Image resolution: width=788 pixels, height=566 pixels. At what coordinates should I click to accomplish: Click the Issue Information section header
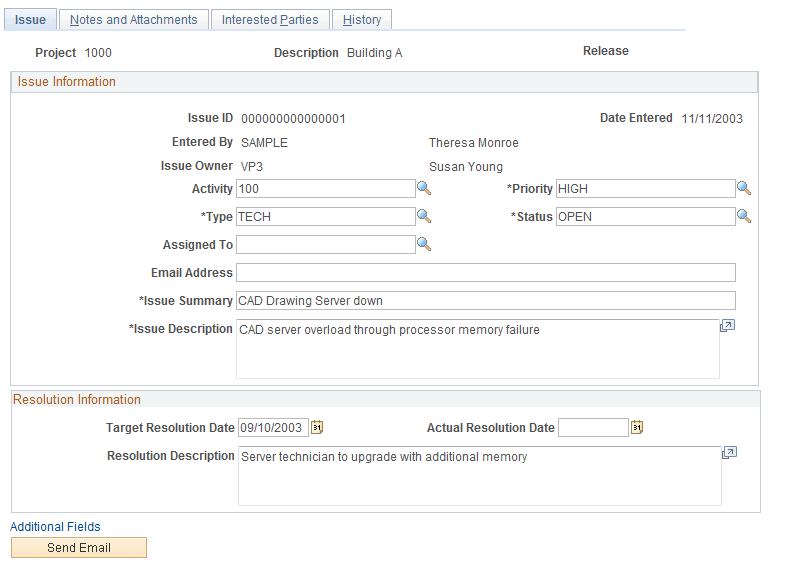coord(384,82)
